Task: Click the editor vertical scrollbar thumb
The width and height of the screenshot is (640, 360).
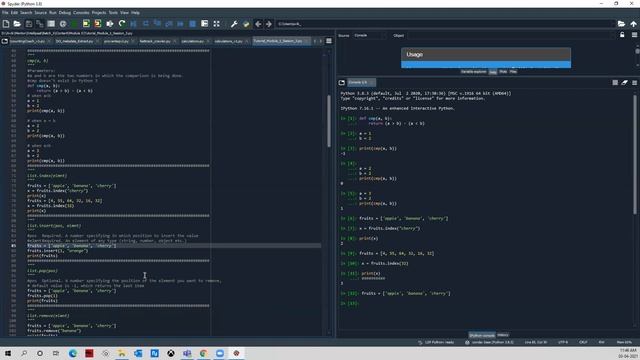Action: pyautogui.click(x=329, y=121)
